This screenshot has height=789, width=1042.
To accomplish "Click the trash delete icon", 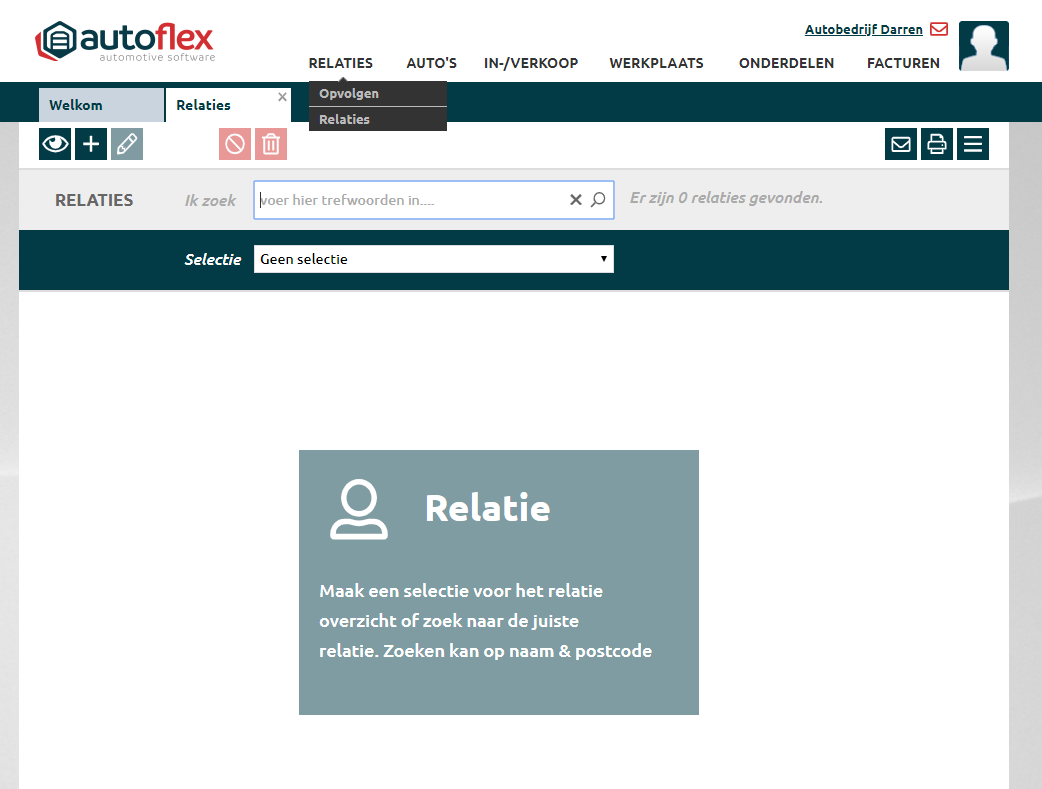I will click(271, 144).
